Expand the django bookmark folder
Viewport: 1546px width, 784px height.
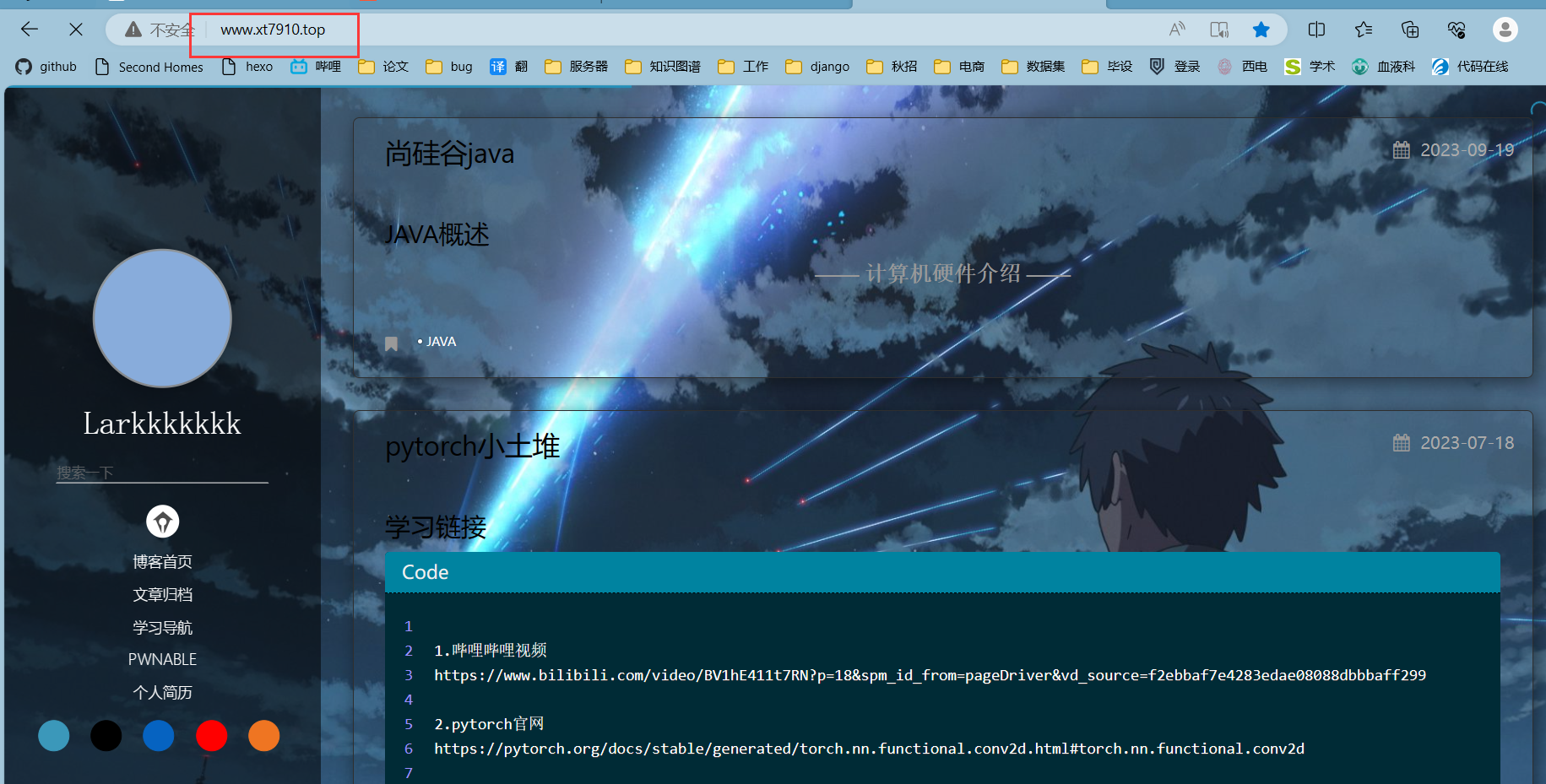tap(817, 67)
